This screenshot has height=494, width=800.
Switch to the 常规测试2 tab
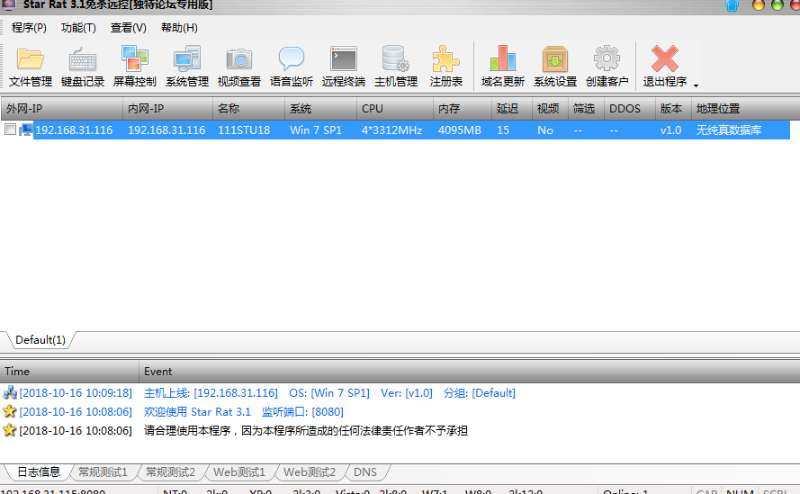[170, 472]
